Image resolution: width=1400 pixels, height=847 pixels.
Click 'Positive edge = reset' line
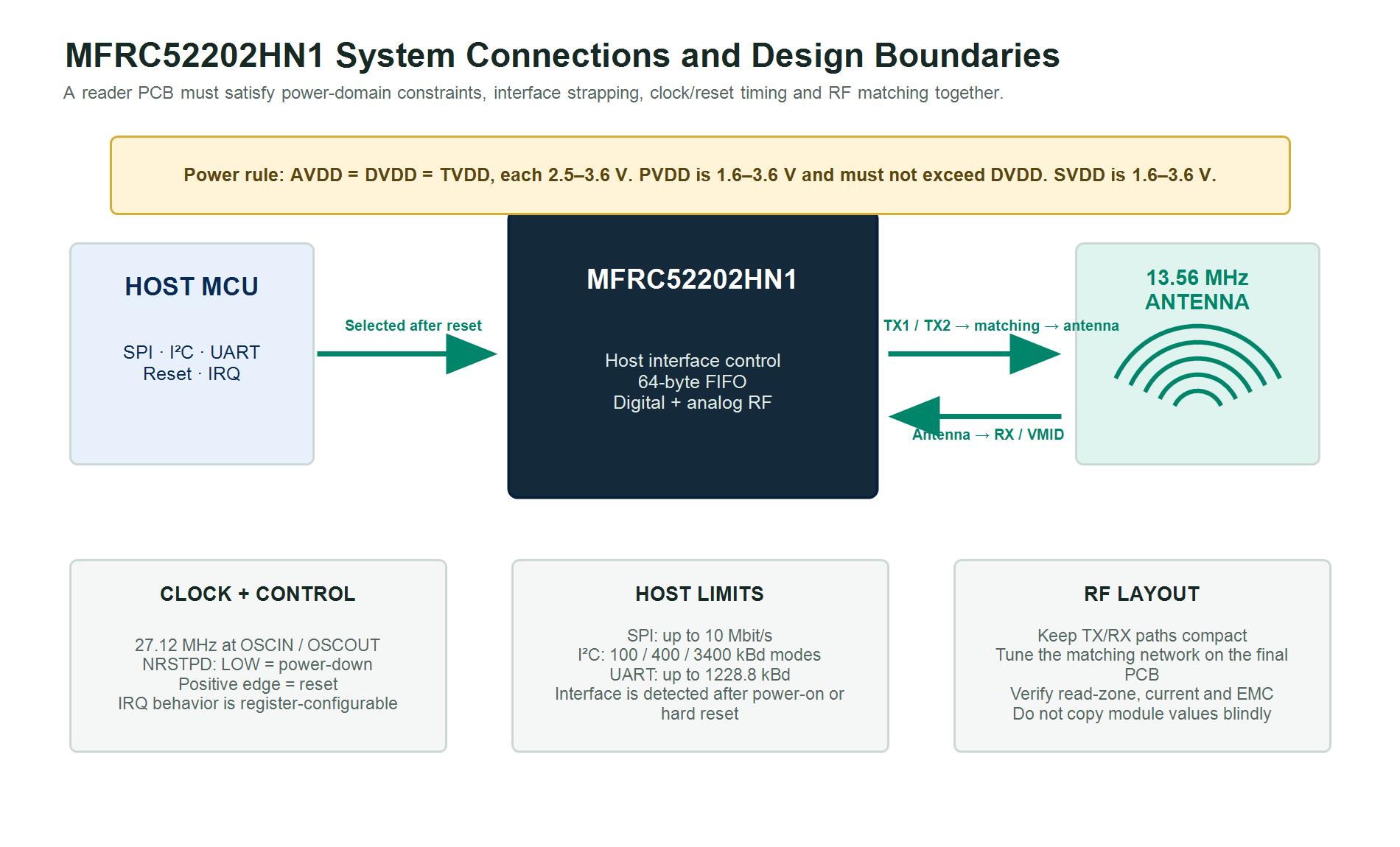[258, 684]
